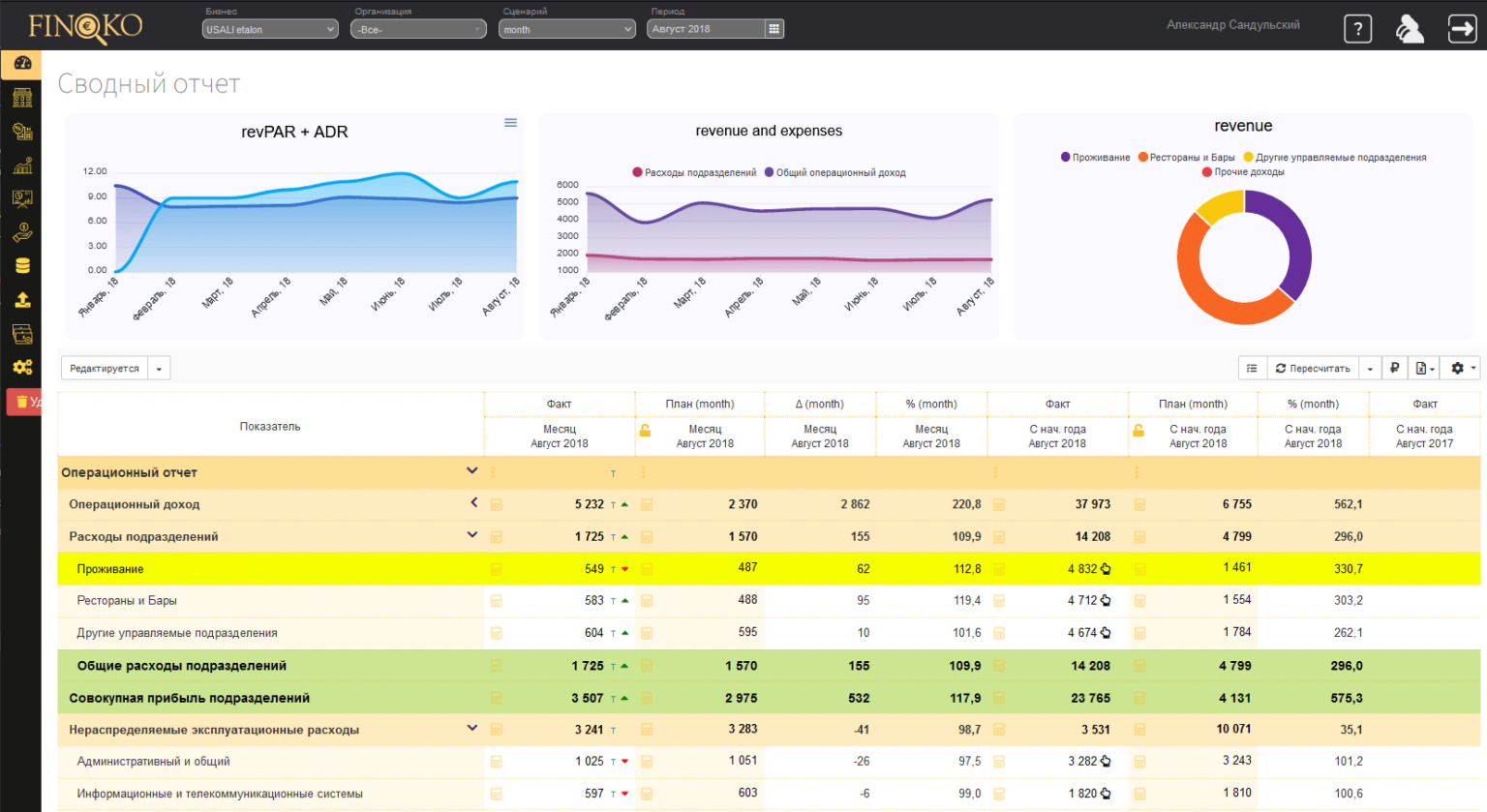Click the checklist icon in table toolbar
The width and height of the screenshot is (1487, 812).
point(1252,368)
